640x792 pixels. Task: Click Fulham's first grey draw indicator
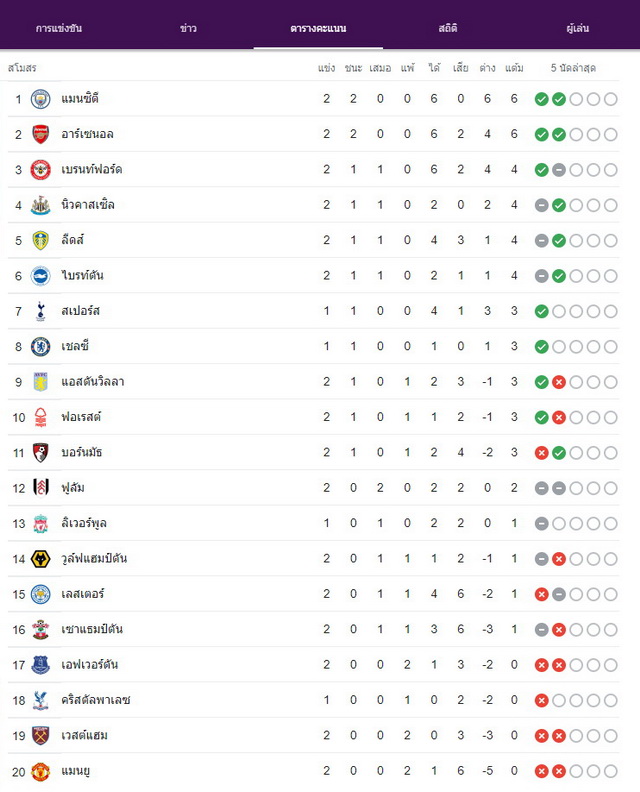point(541,488)
